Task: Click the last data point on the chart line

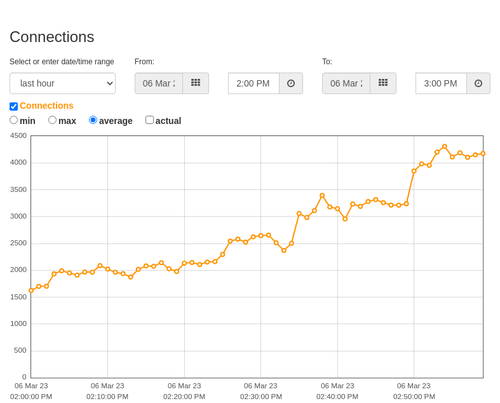Action: click(x=483, y=154)
